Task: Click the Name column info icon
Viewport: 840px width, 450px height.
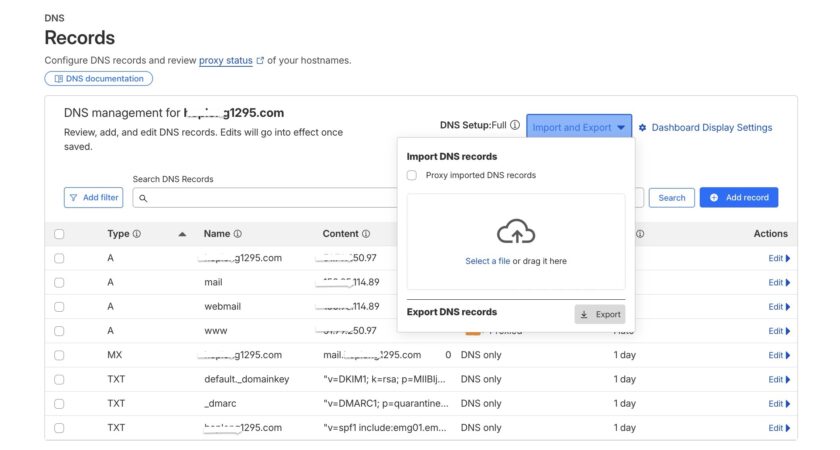Action: [237, 234]
